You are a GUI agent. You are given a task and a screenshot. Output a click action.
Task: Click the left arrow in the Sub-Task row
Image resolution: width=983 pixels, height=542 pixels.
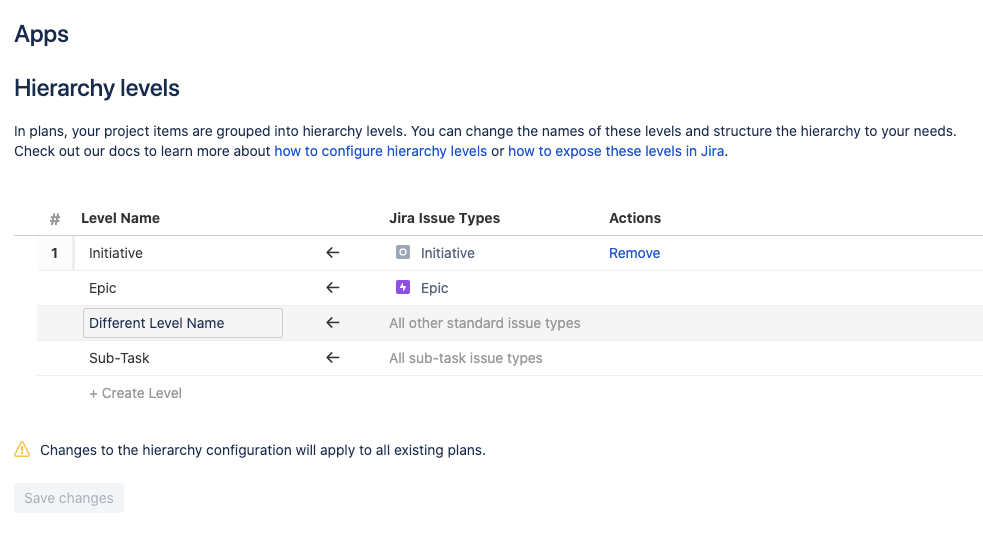point(333,358)
